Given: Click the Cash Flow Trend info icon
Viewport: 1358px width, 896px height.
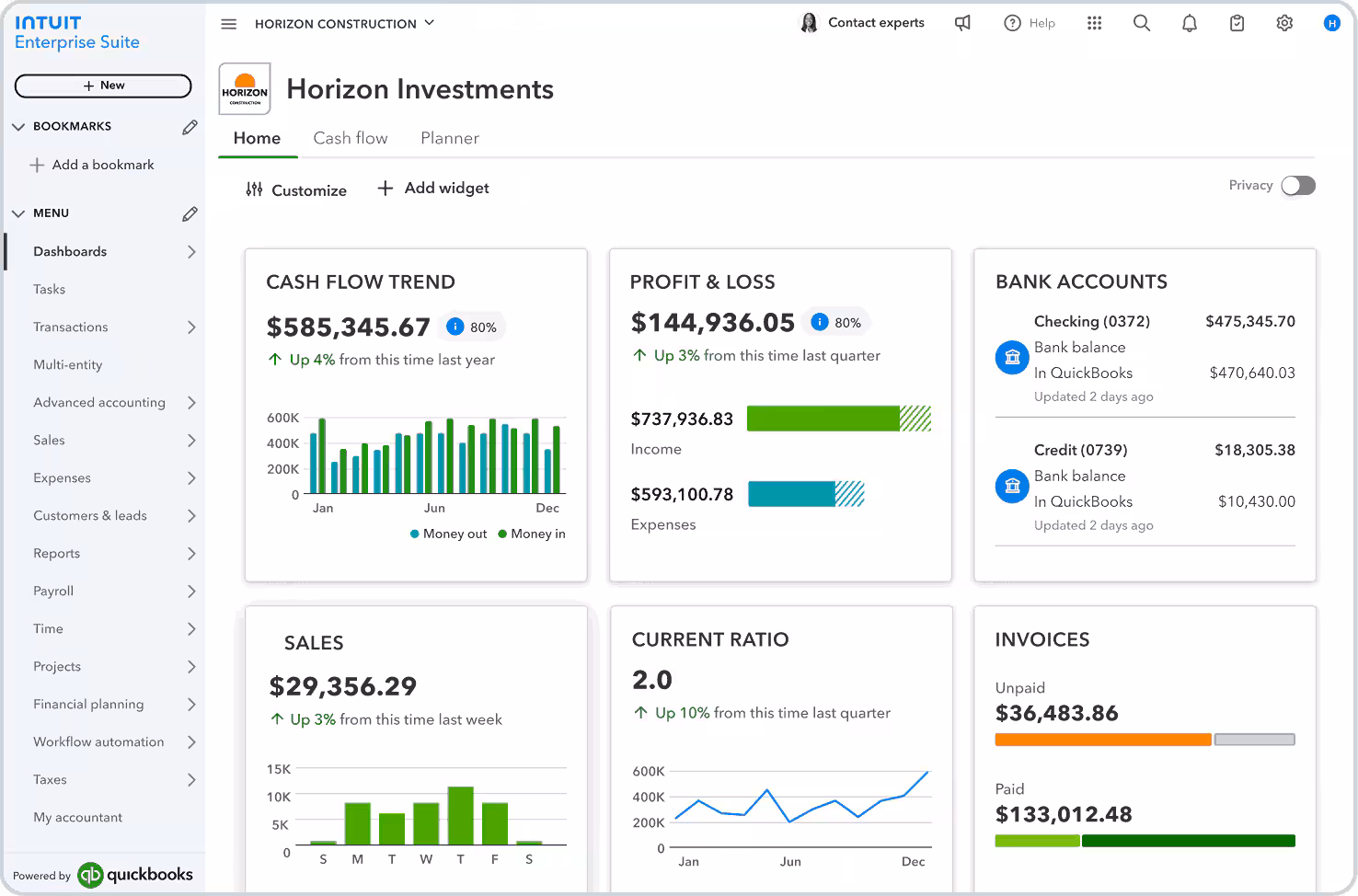Looking at the screenshot, I should (455, 327).
